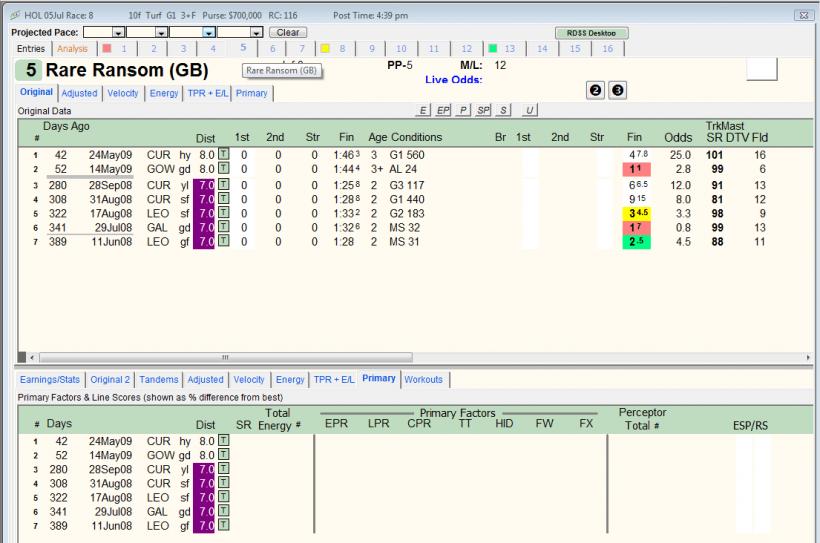820x543 pixels.
Task: Open the Energy tab in upper panel
Action: tap(164, 93)
